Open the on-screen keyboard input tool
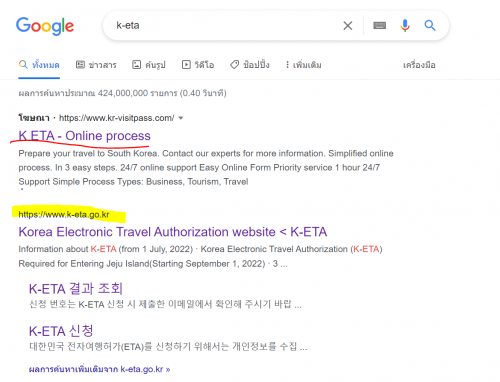This screenshot has height=382, width=500. (x=379, y=25)
